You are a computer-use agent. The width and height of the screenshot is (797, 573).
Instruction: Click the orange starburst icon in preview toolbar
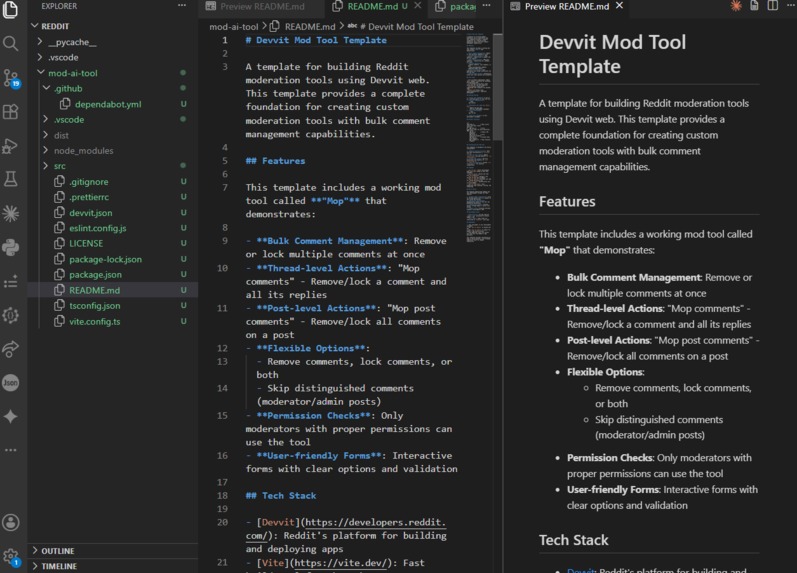click(x=735, y=6)
